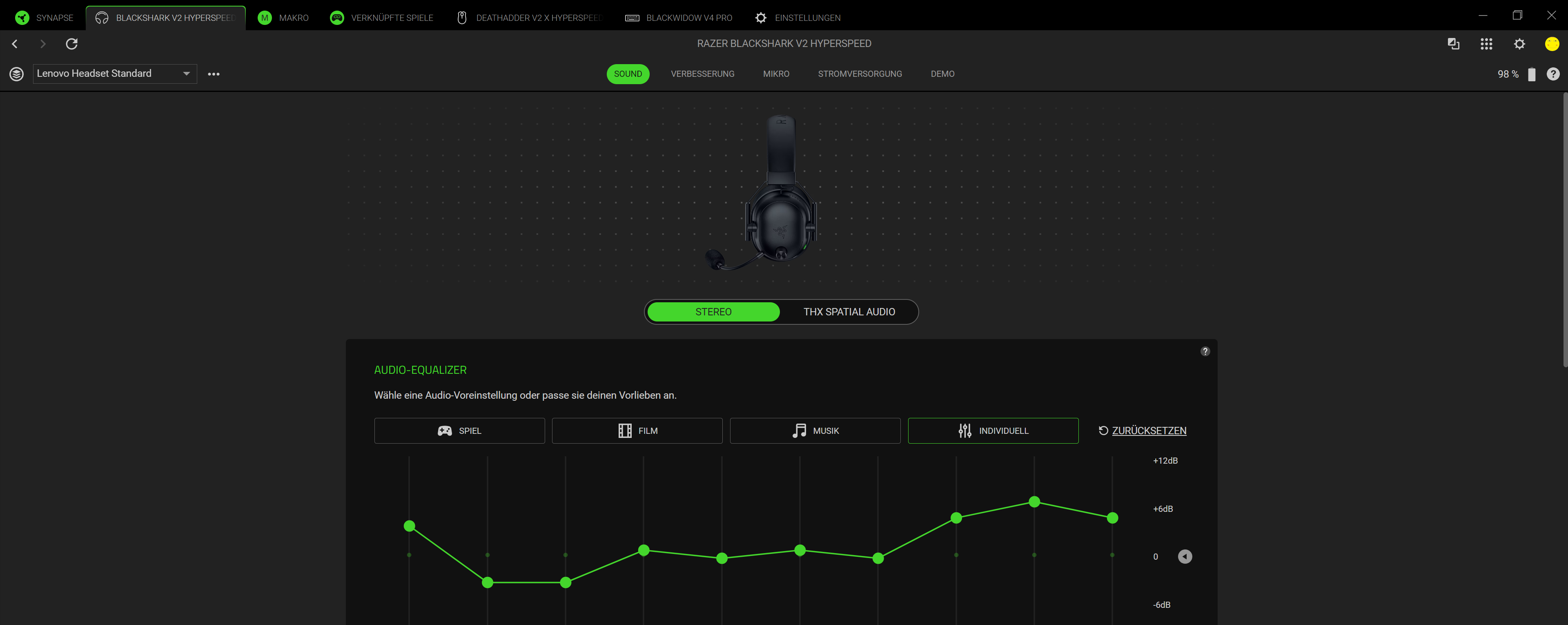
Task: Click the gray arrow beside 0 dB
Action: (x=1185, y=557)
